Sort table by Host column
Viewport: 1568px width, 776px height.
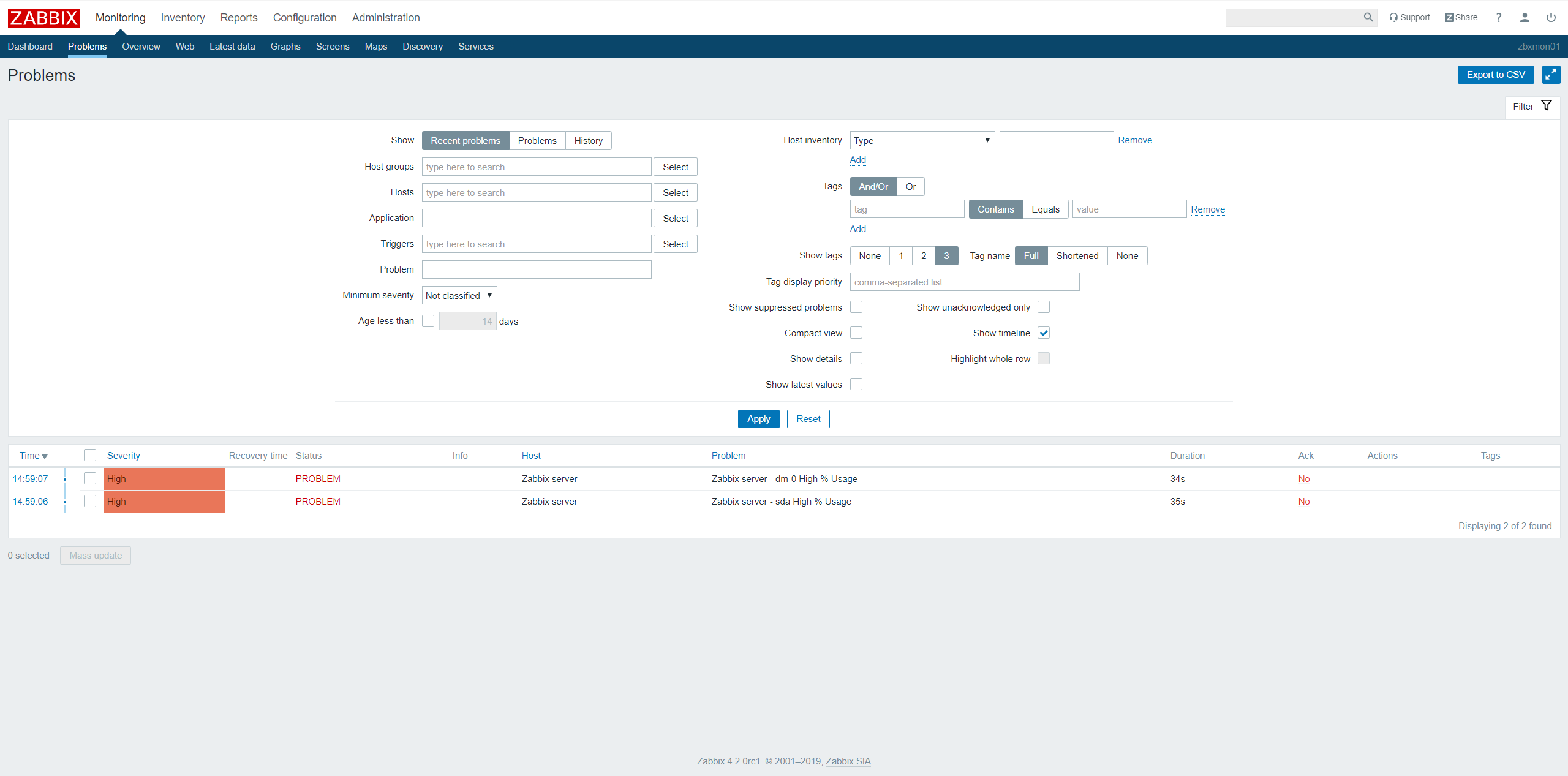[531, 456]
